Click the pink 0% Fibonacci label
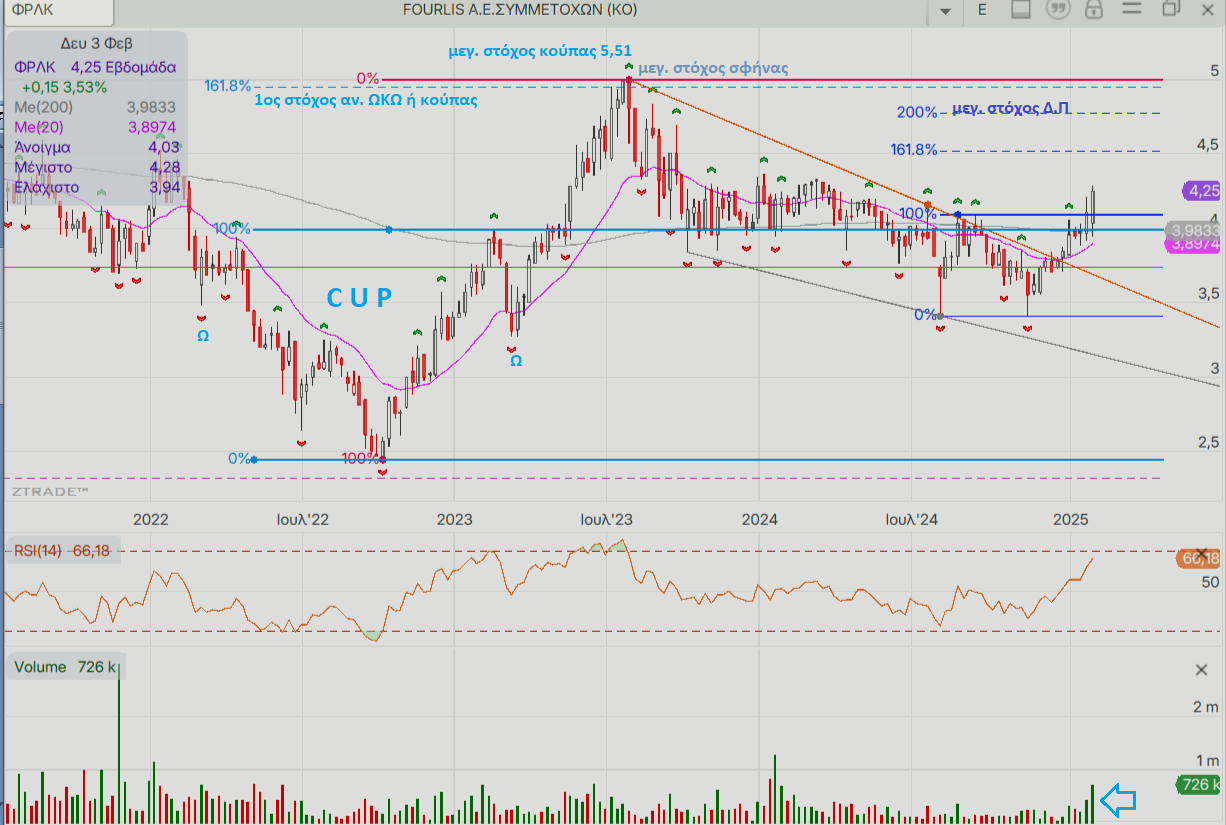The height and width of the screenshot is (825, 1226). 368,78
